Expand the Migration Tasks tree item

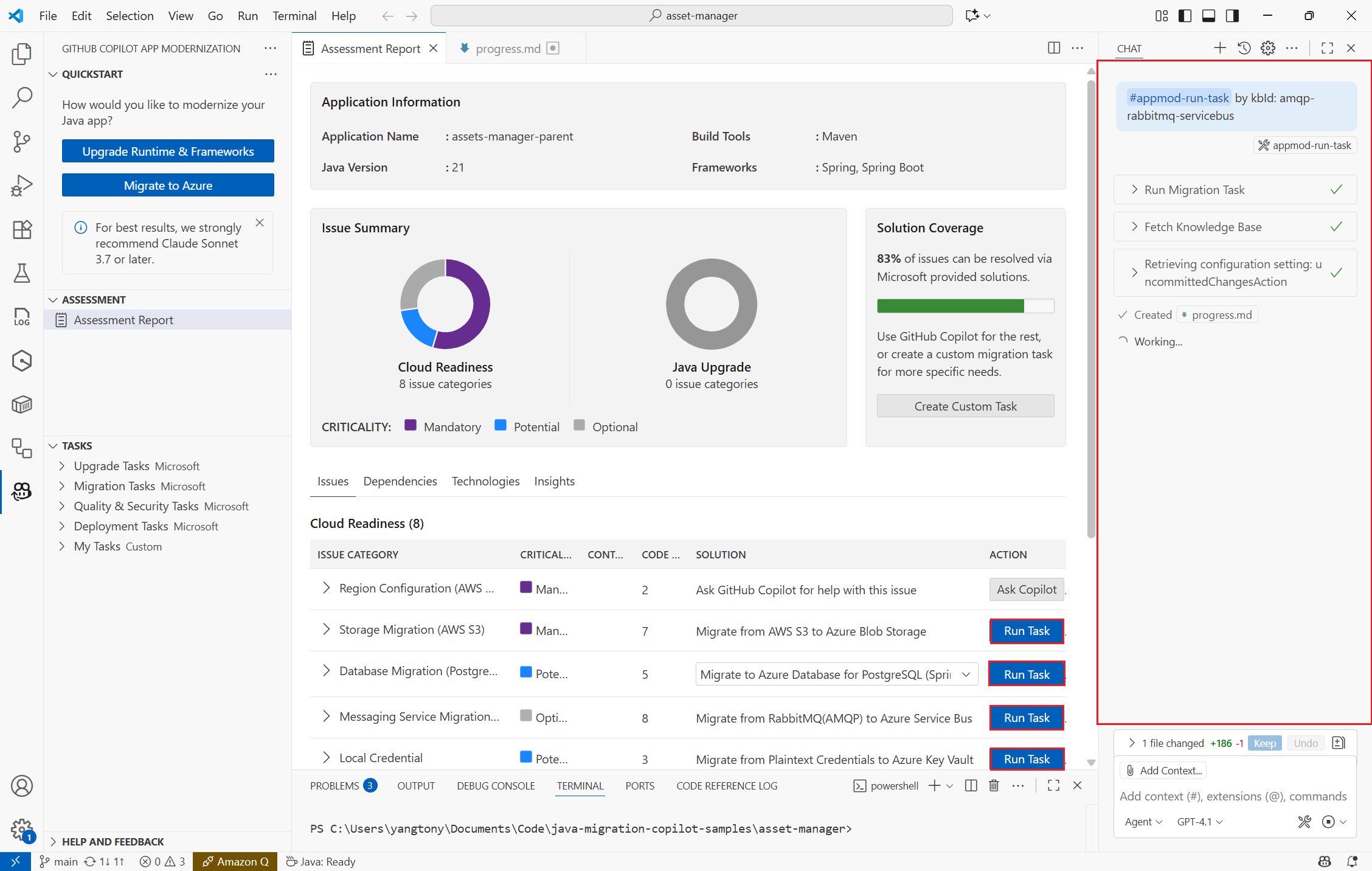tap(115, 486)
